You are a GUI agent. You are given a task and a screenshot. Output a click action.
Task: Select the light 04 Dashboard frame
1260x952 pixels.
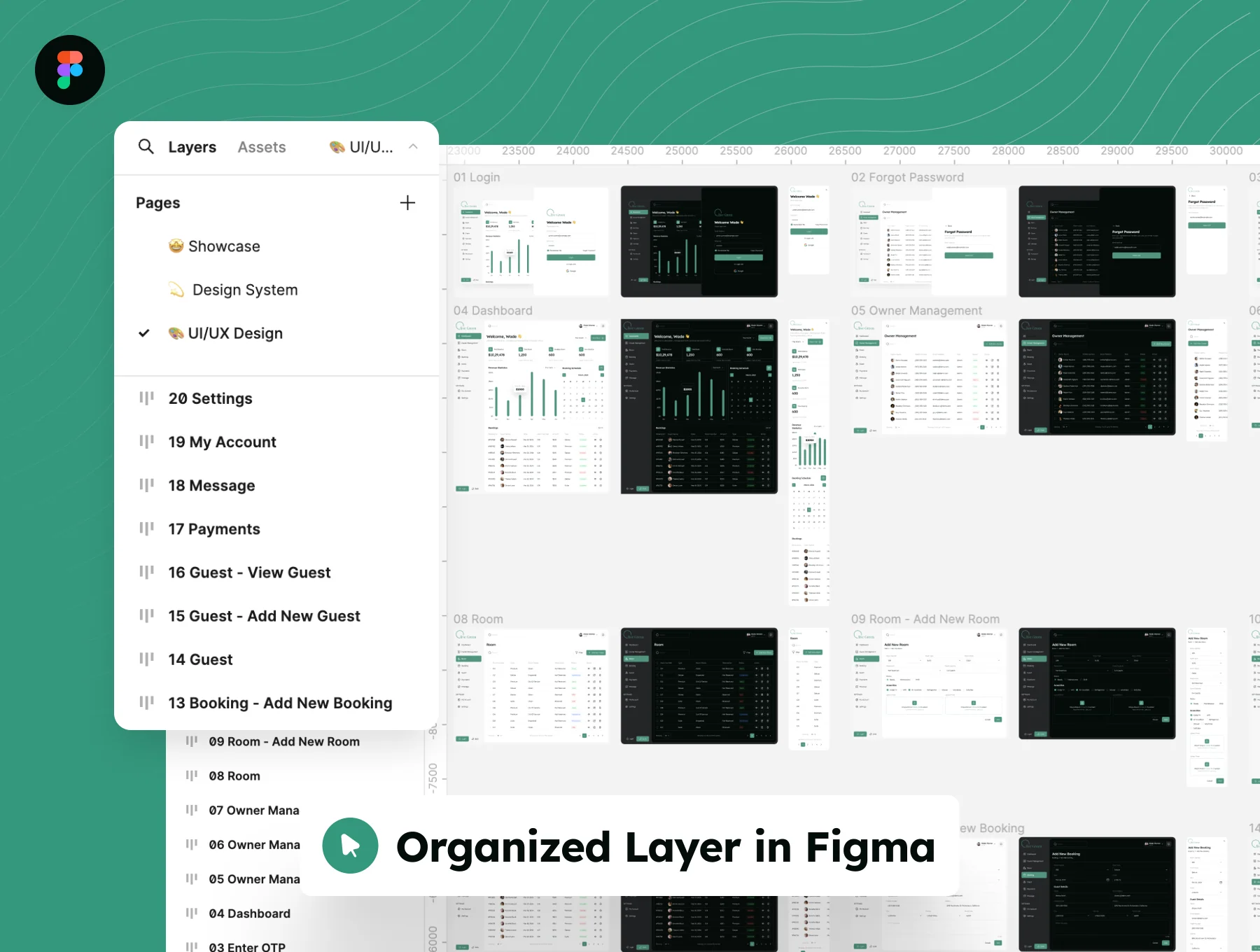click(531, 406)
